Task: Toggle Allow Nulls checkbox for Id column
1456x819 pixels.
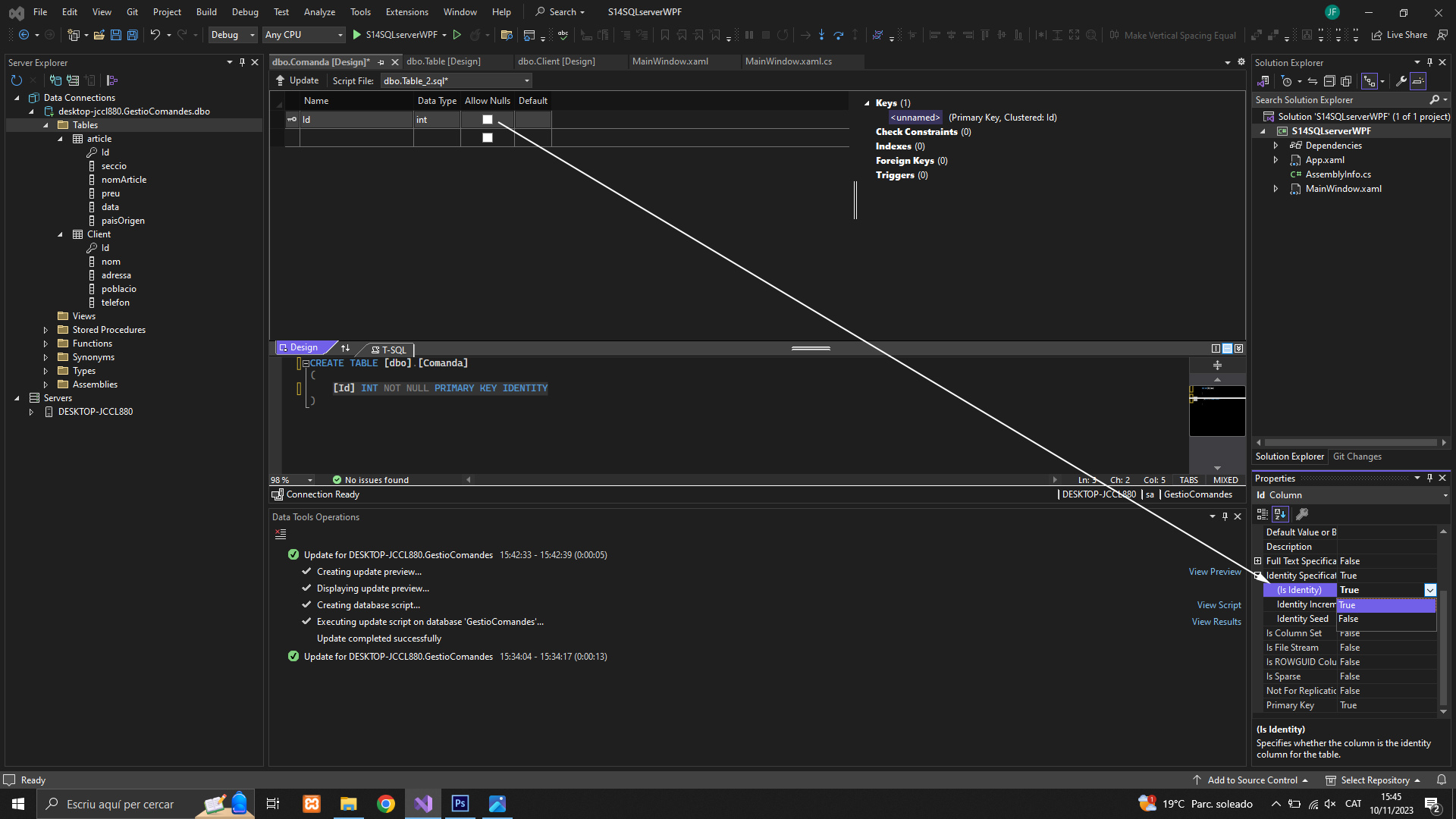Action: coord(488,120)
